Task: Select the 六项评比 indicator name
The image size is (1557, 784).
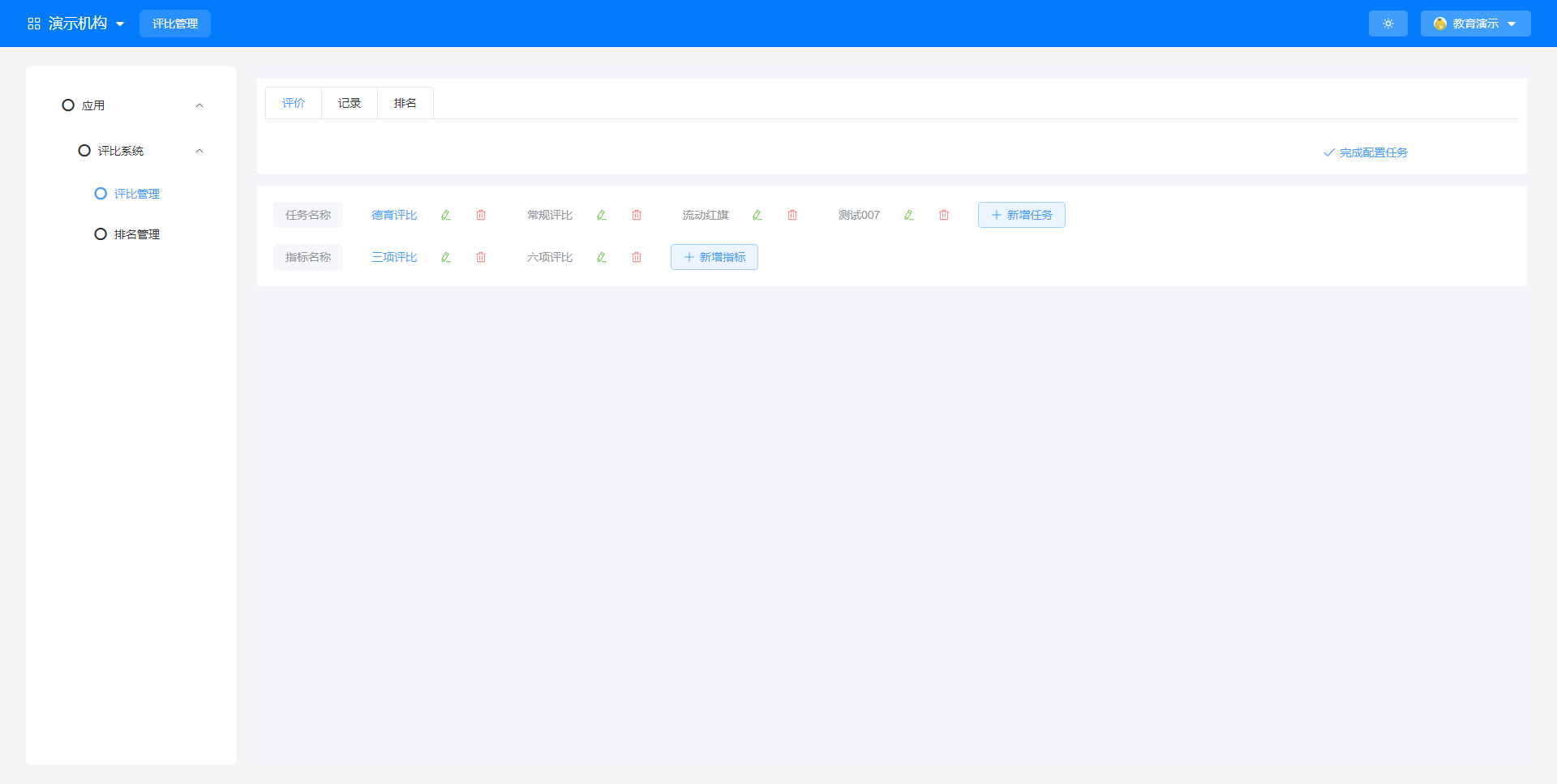Action: (550, 257)
